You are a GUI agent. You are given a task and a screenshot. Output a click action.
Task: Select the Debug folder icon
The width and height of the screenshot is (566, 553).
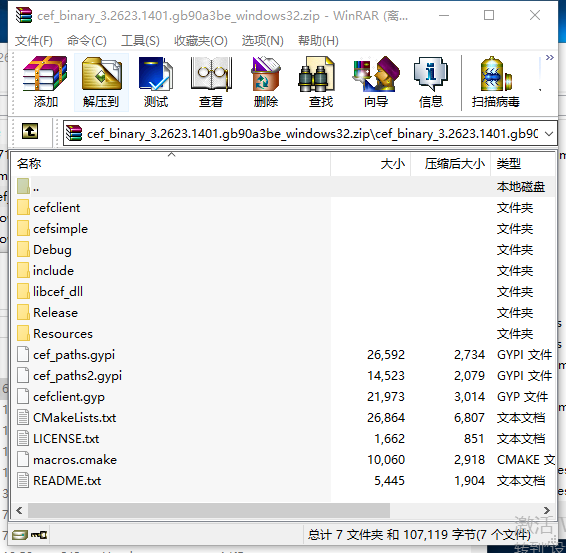tap(23, 249)
